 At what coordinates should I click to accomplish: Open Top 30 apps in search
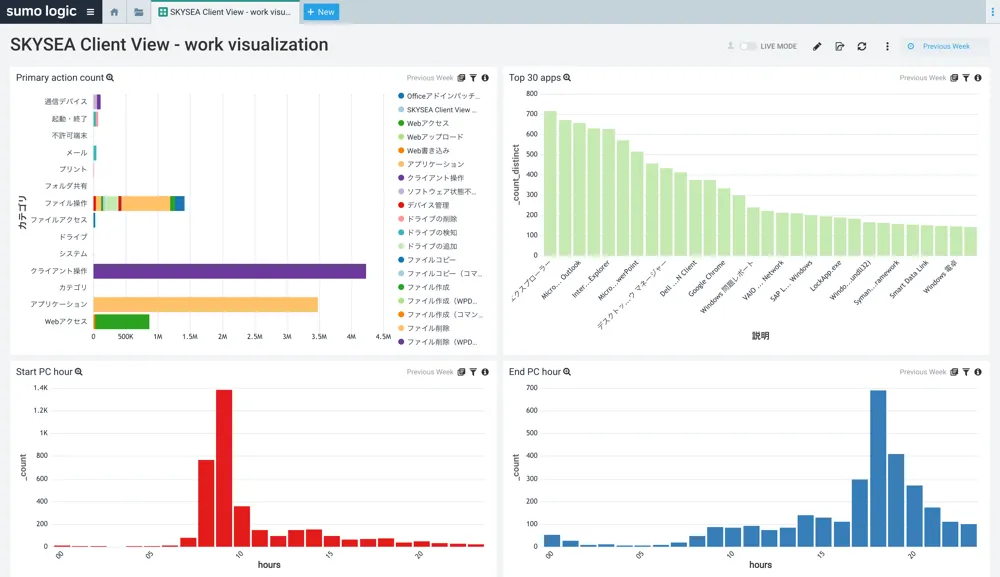[x=567, y=78]
